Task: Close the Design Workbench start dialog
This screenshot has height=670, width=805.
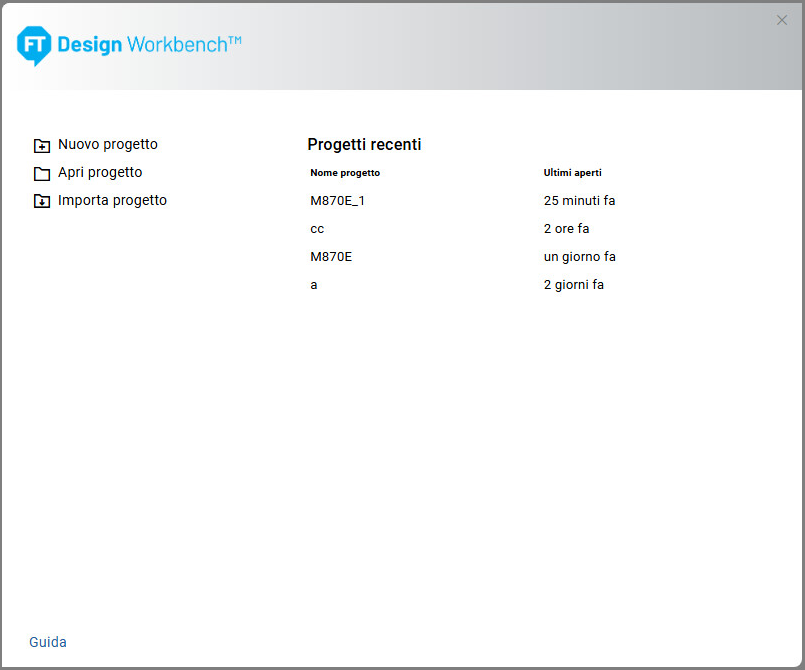Action: 782,20
